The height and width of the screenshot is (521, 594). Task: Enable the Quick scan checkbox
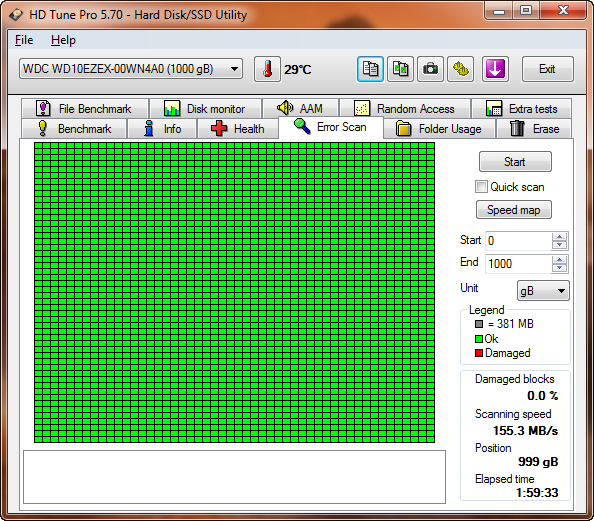[481, 187]
